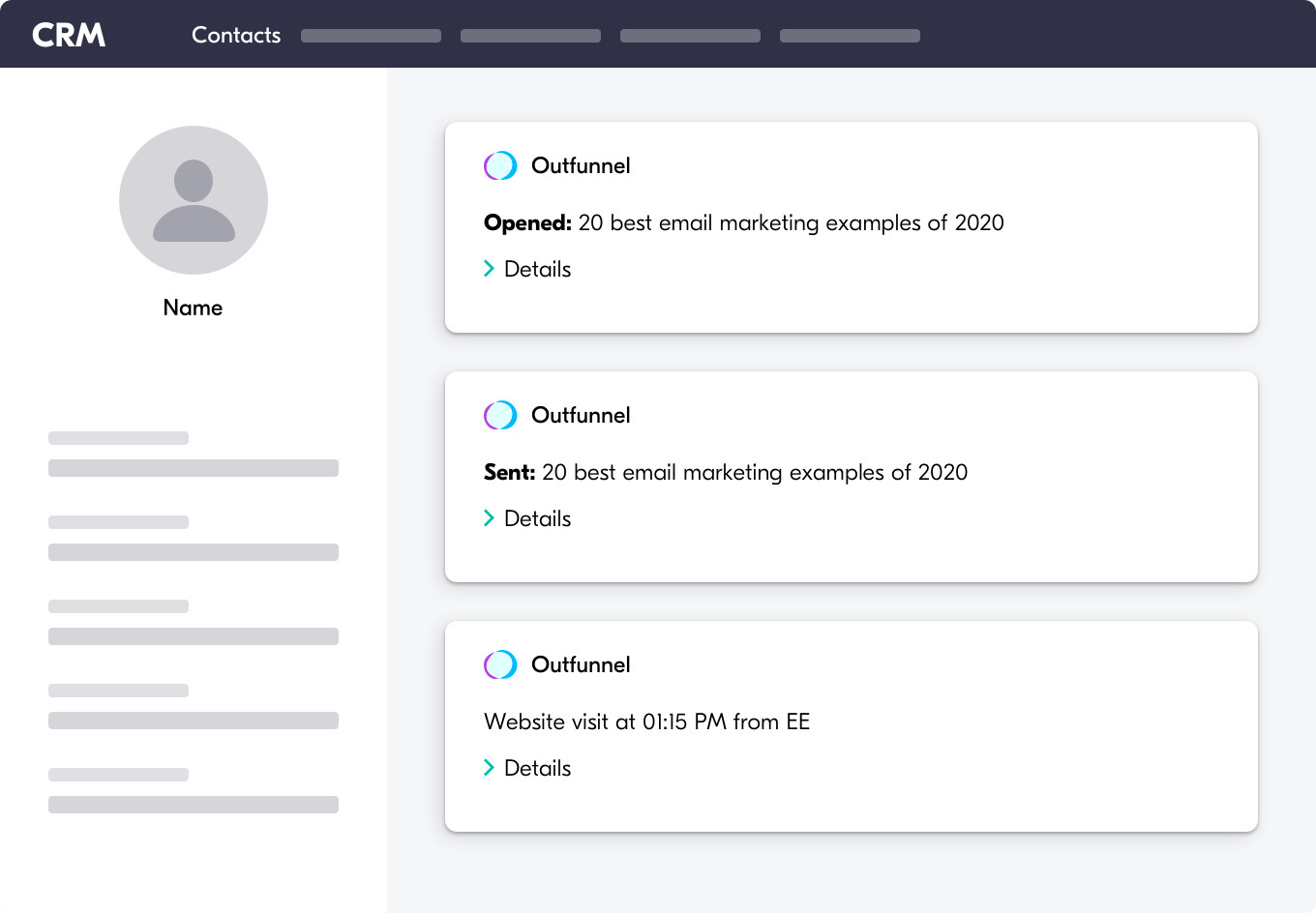Image resolution: width=1316 pixels, height=913 pixels.
Task: Select the Opened email subject line text
Action: (790, 222)
